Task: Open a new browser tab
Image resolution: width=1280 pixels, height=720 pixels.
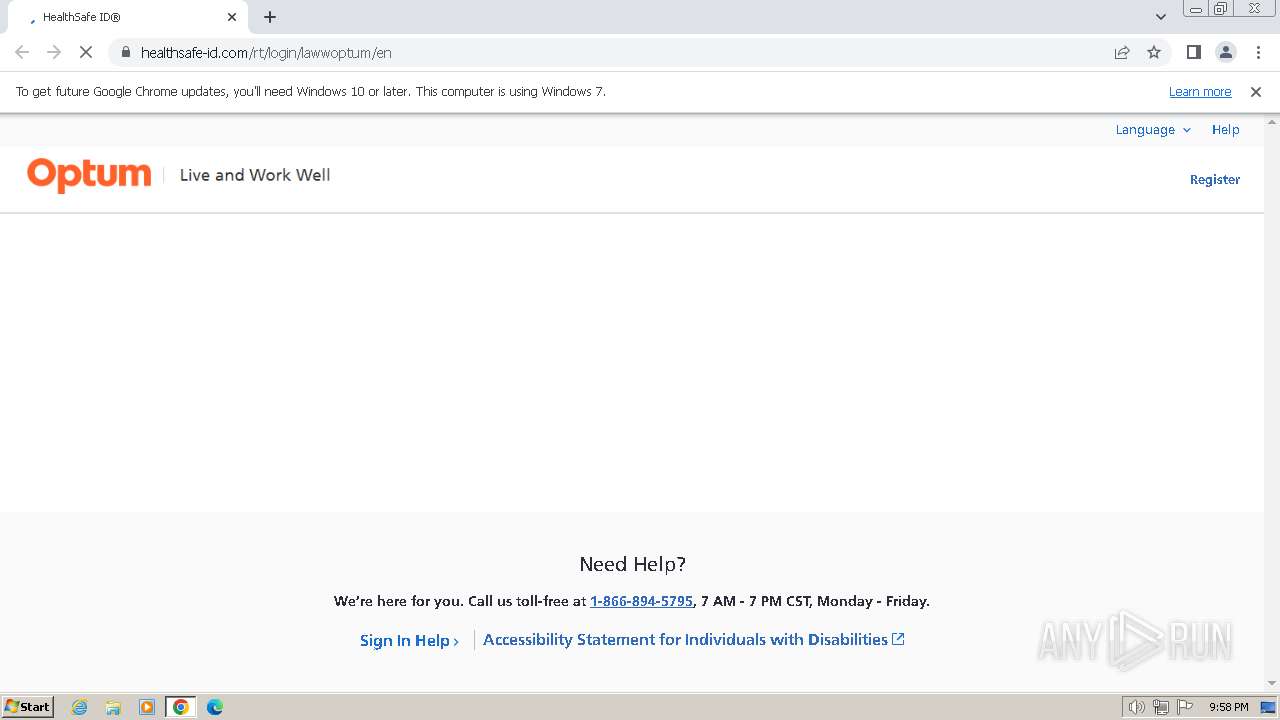Action: (270, 17)
